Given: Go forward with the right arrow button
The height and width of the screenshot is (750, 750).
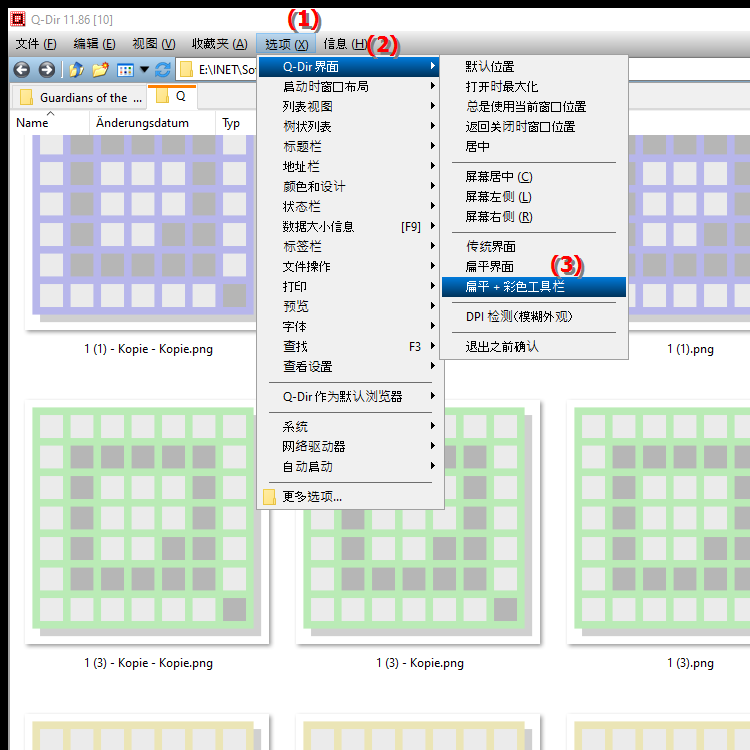Looking at the screenshot, I should (46, 70).
